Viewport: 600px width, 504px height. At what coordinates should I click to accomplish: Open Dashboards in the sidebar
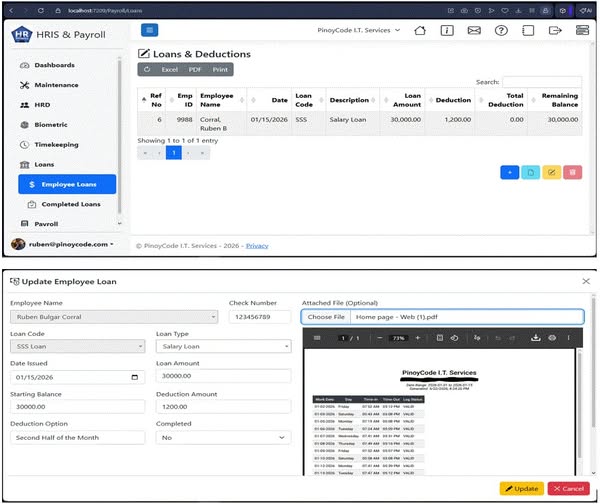(x=54, y=65)
